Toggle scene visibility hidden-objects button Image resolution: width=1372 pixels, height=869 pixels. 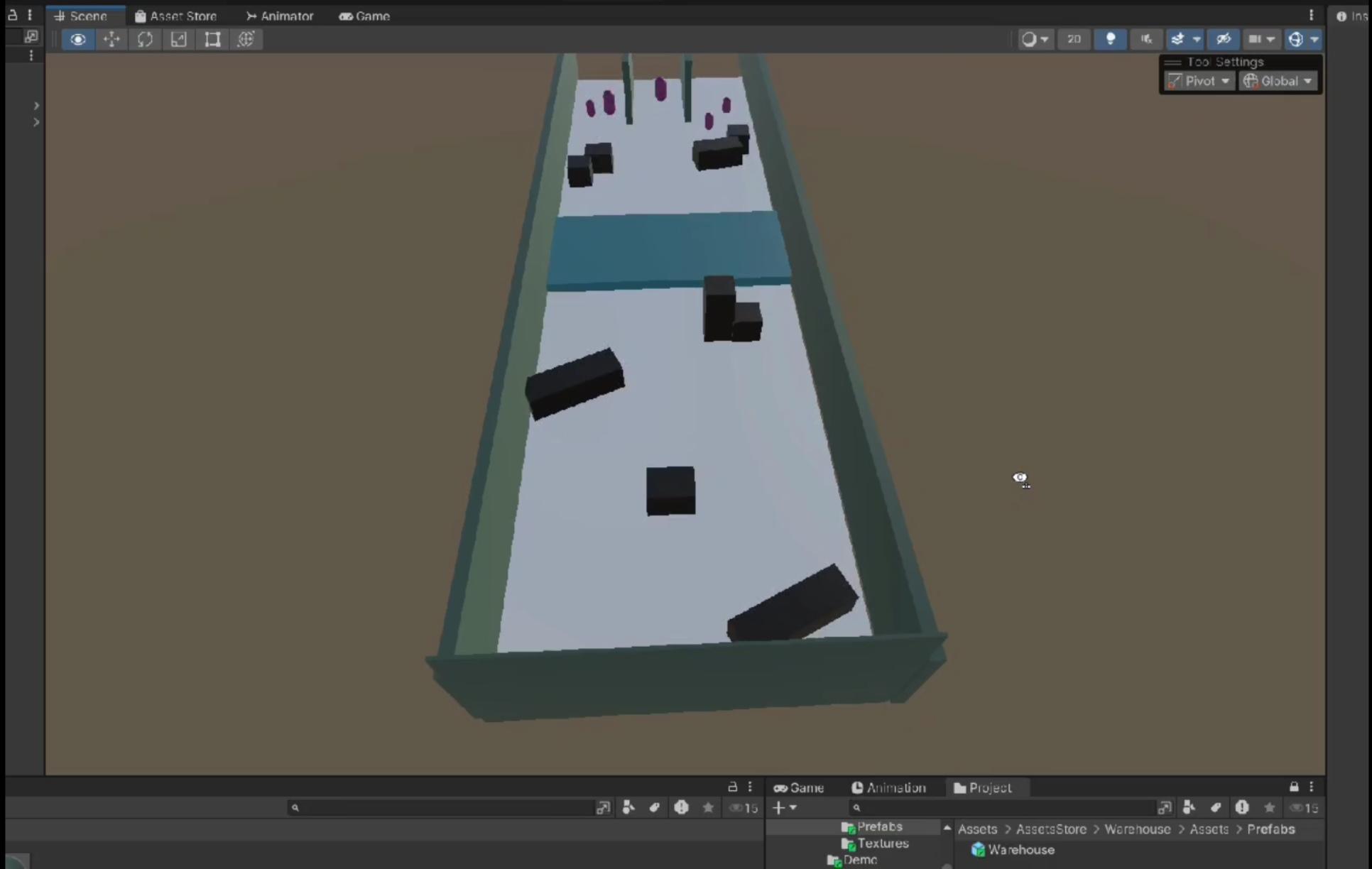tap(1223, 39)
